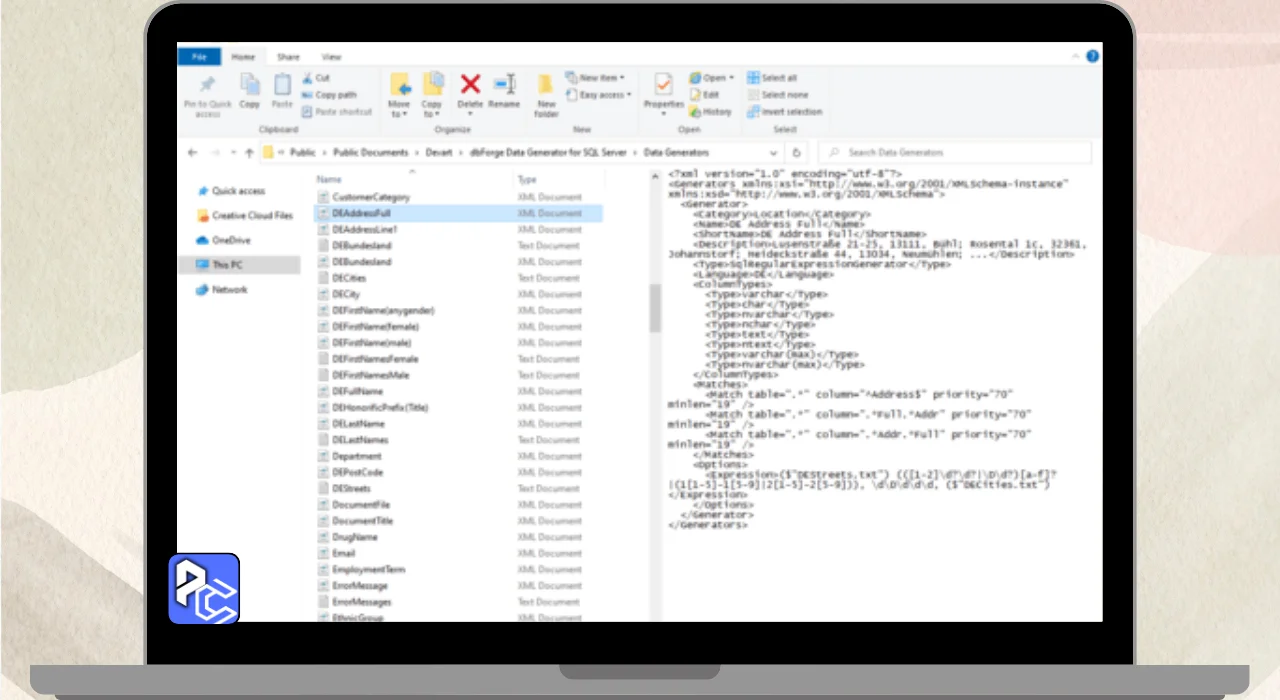Click the Paste clipboard icon
The width and height of the screenshot is (1280, 700).
(x=282, y=86)
